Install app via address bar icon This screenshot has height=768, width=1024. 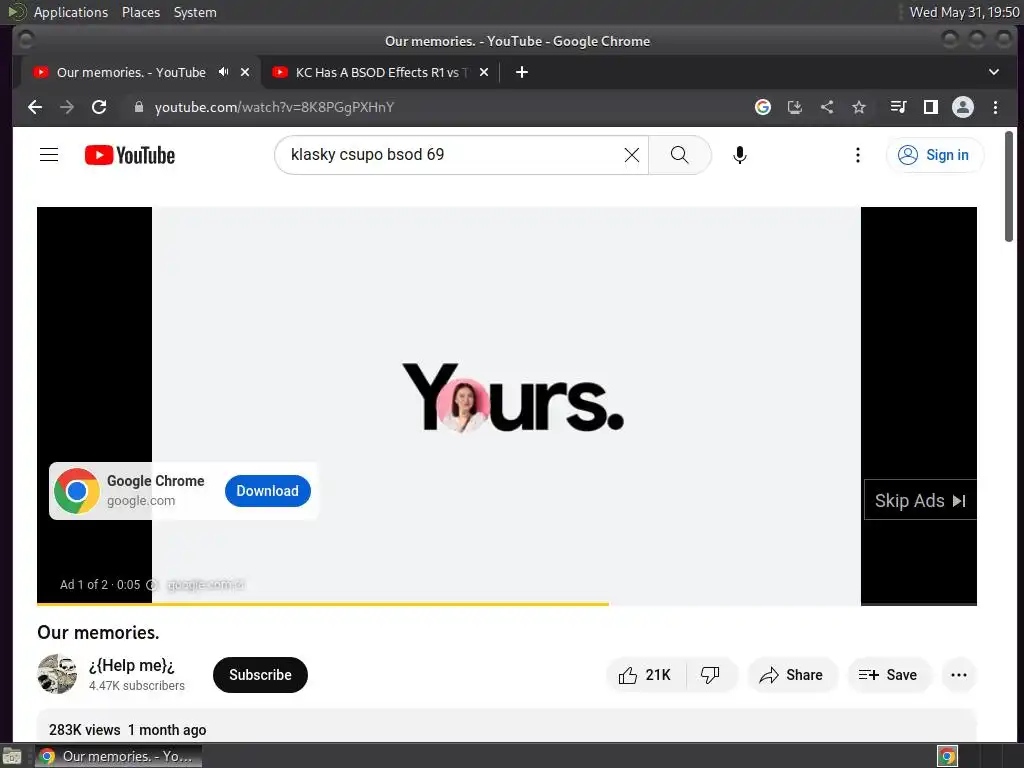pyautogui.click(x=795, y=107)
